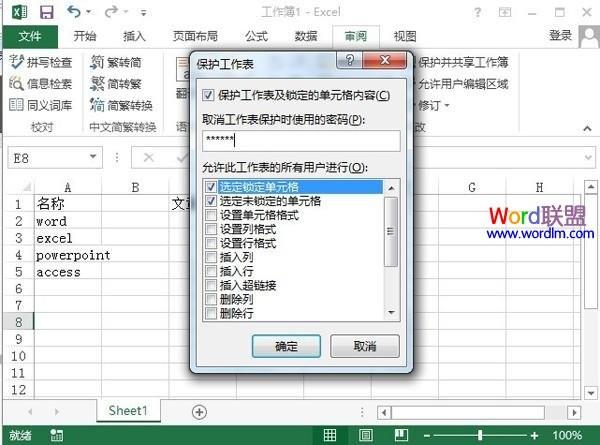Enable 设置单元格格式 checkbox
600x445 pixels.
pyautogui.click(x=211, y=215)
